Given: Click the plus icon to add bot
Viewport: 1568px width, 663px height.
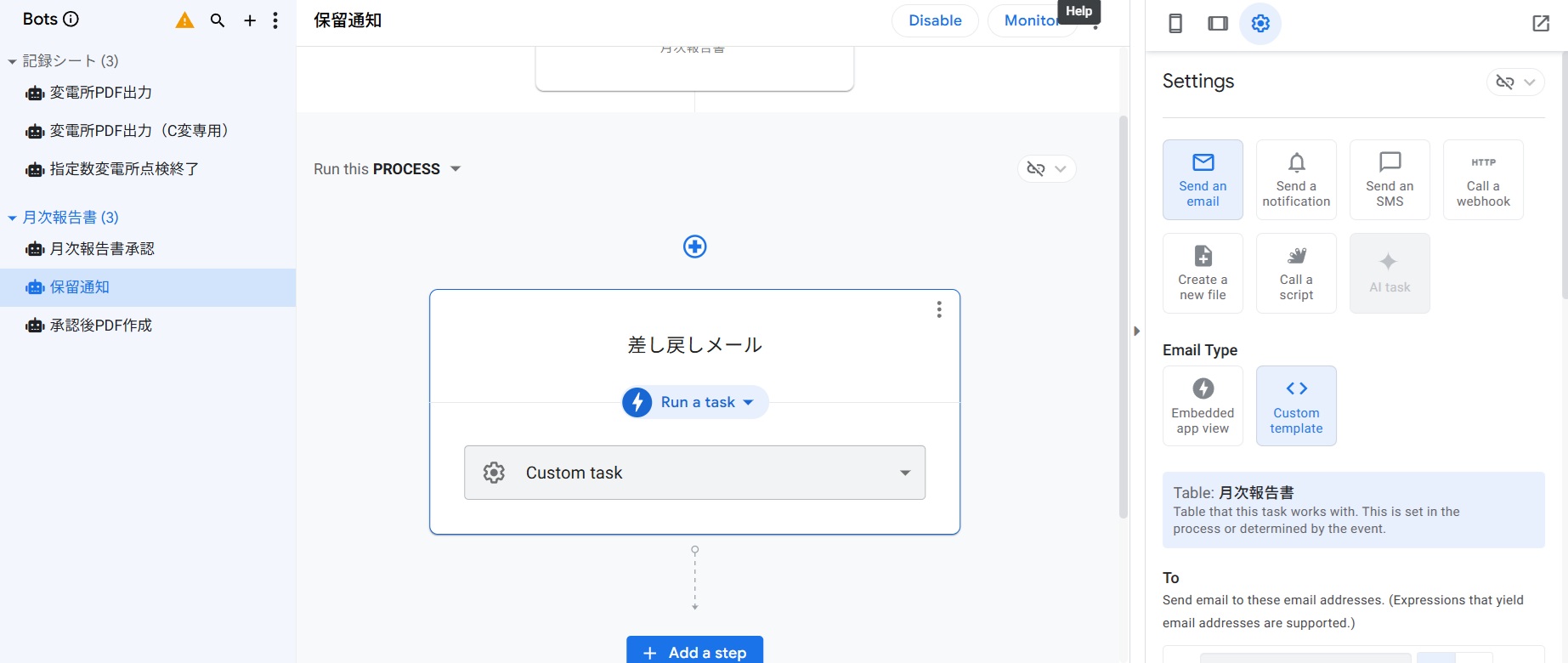Looking at the screenshot, I should tap(250, 20).
